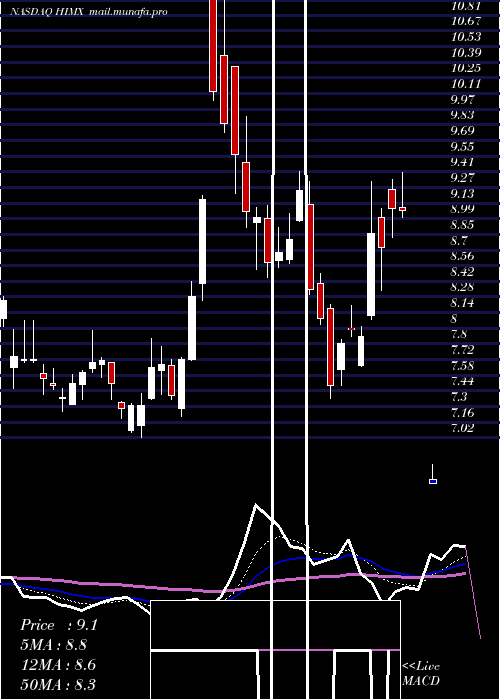Click the mail.munafa.pro watermark text
Image resolution: width=500 pixels, height=700 pixels.
pos(128,12)
